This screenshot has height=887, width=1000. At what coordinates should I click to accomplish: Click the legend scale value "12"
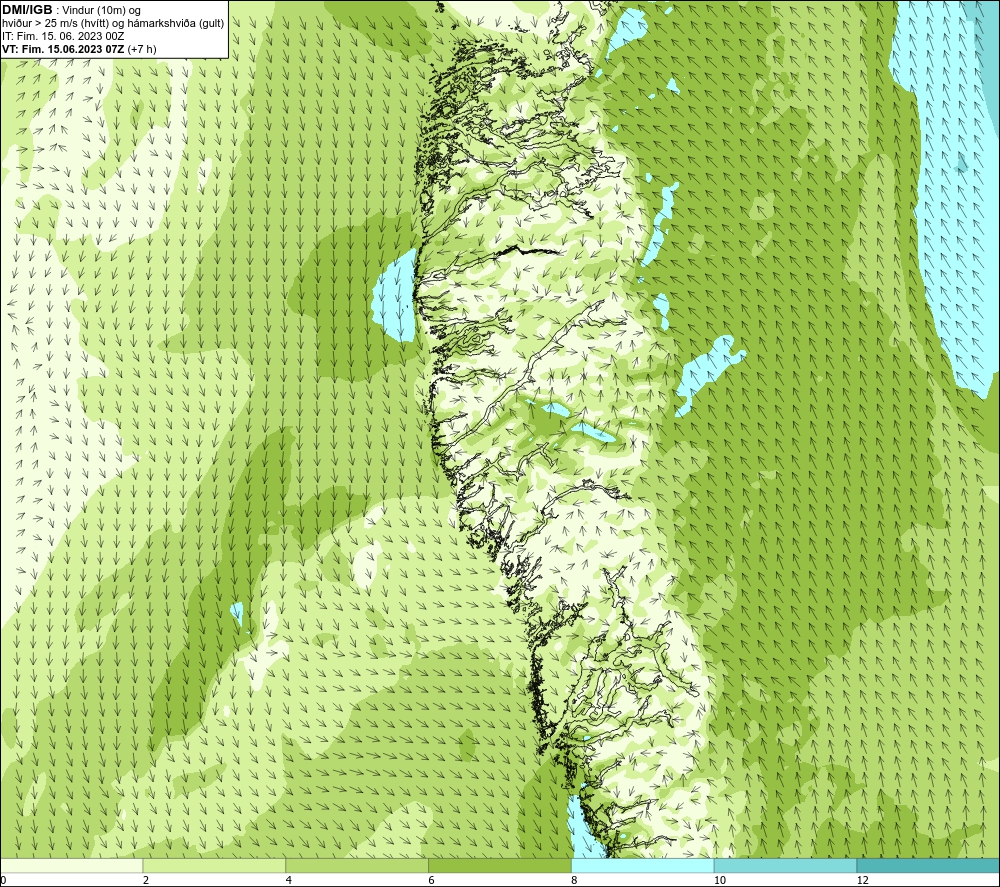(x=863, y=880)
